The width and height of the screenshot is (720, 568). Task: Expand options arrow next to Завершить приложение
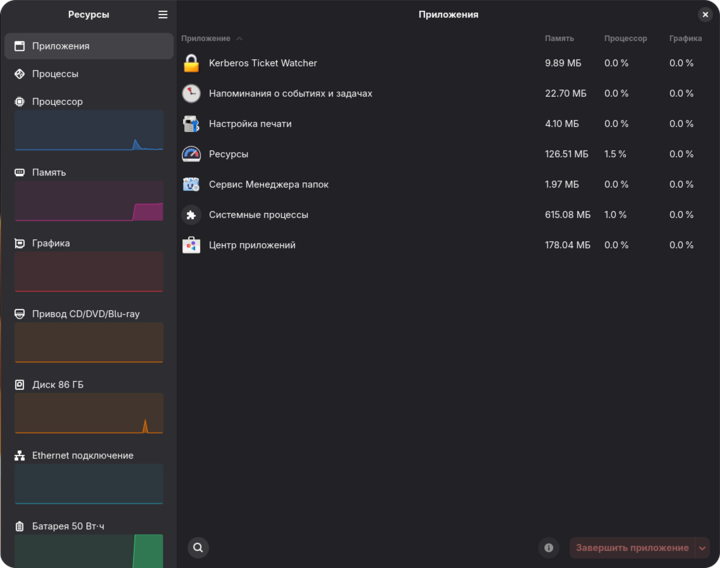coord(702,548)
